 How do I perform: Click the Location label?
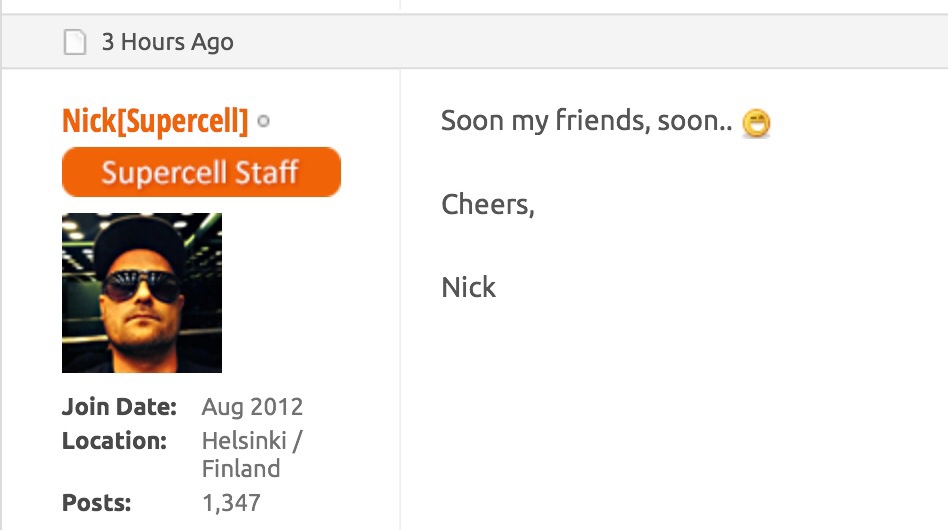pos(114,441)
